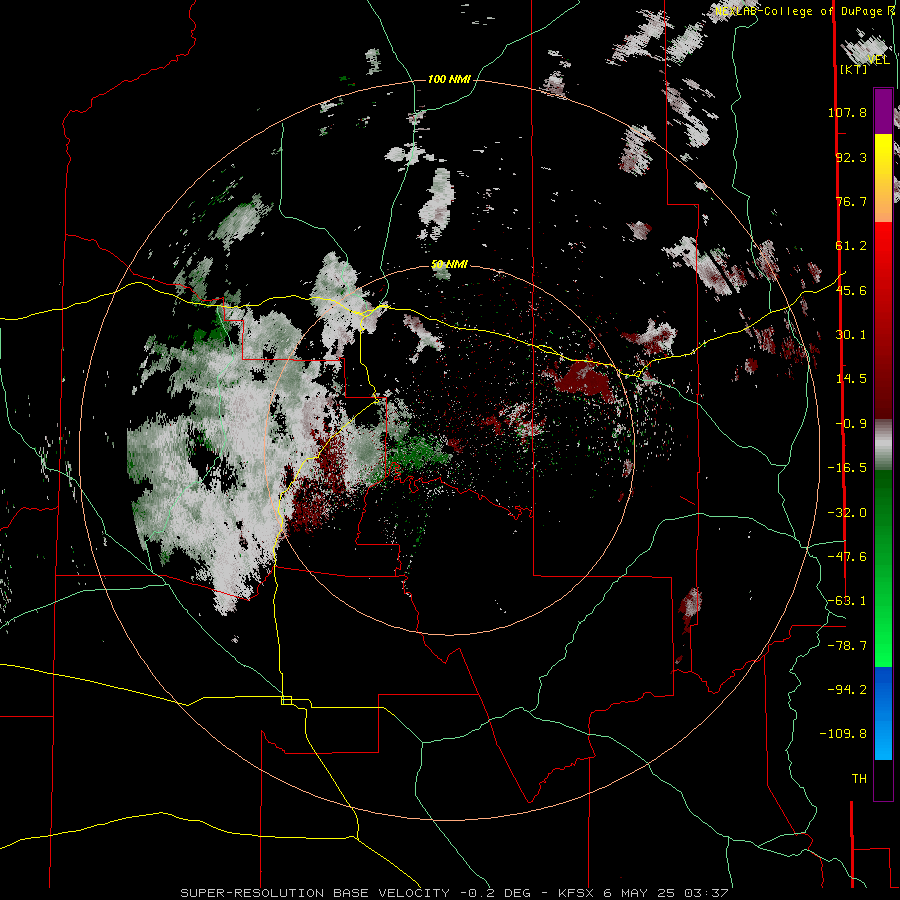900x900 pixels.
Task: Select the 45.6 value on velocity scale
Action: [x=851, y=290]
